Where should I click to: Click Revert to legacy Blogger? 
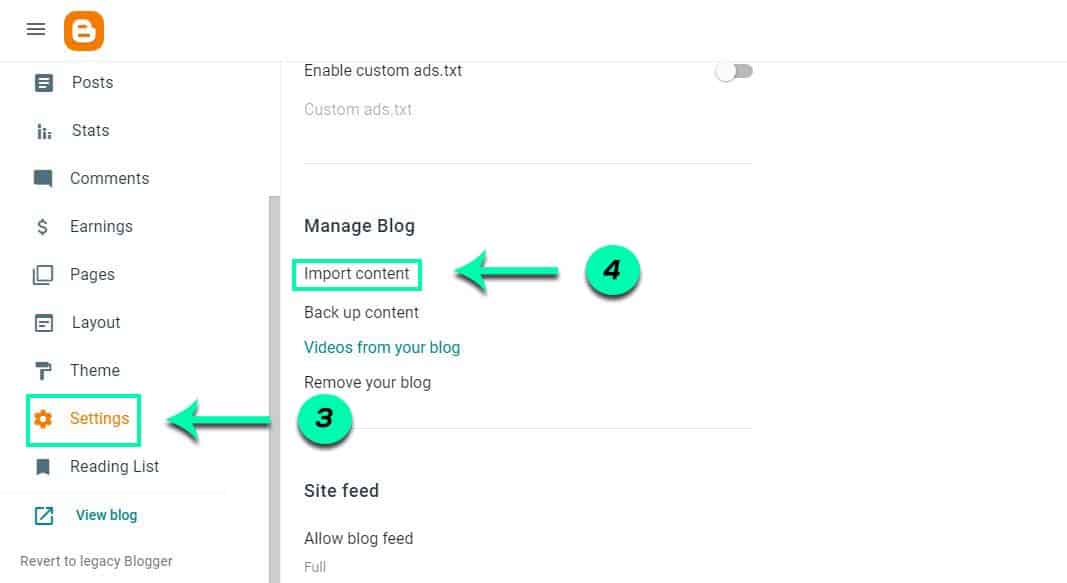(x=96, y=561)
